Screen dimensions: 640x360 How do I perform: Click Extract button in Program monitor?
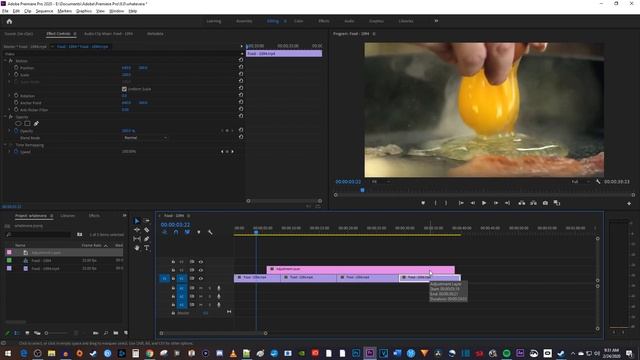point(533,203)
